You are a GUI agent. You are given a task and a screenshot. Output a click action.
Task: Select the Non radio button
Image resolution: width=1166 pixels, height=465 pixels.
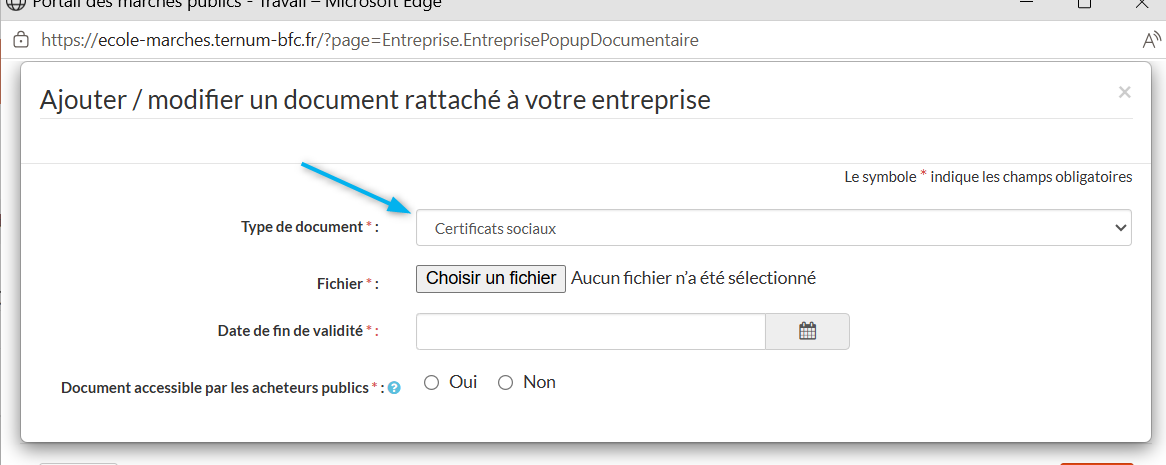click(x=506, y=383)
